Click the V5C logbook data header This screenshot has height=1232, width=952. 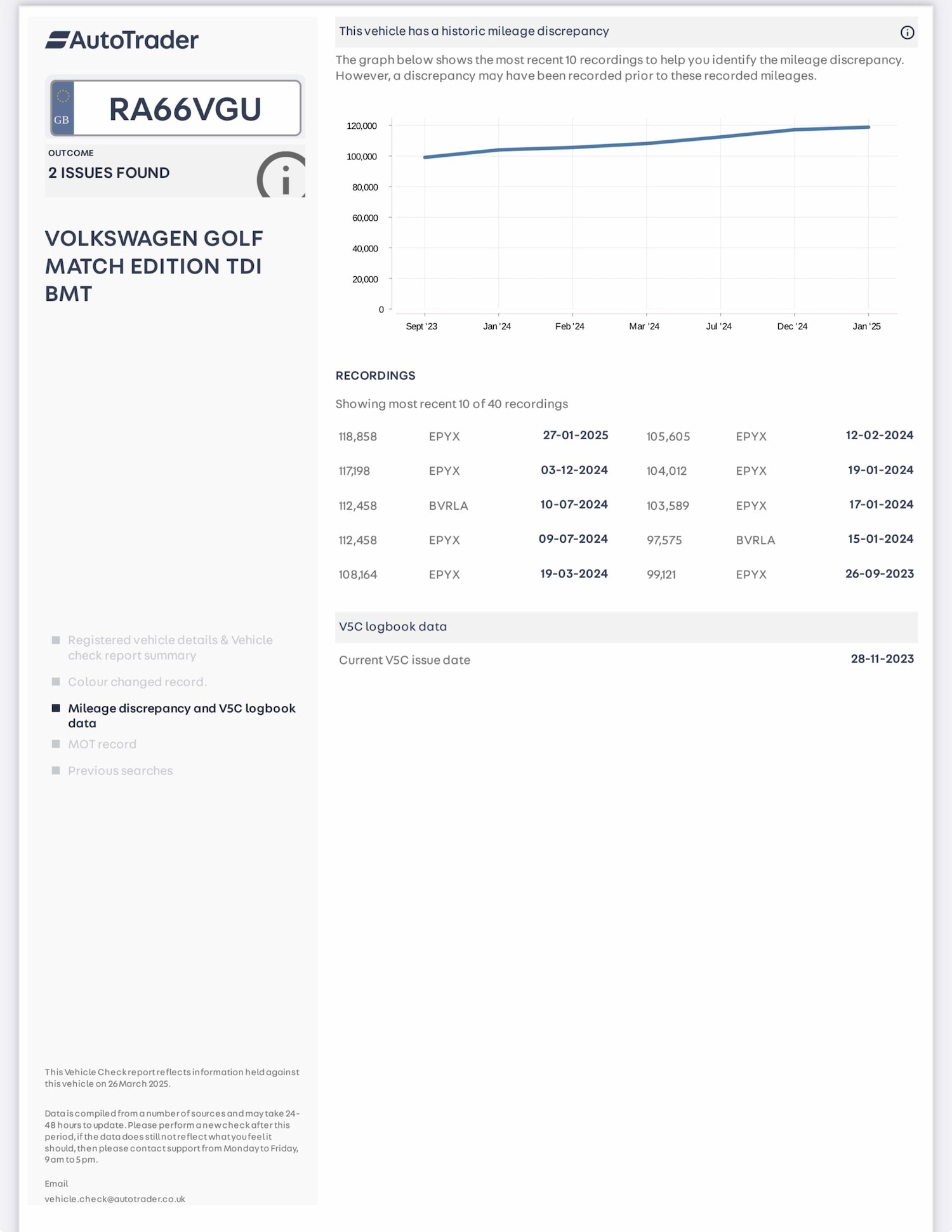point(393,626)
